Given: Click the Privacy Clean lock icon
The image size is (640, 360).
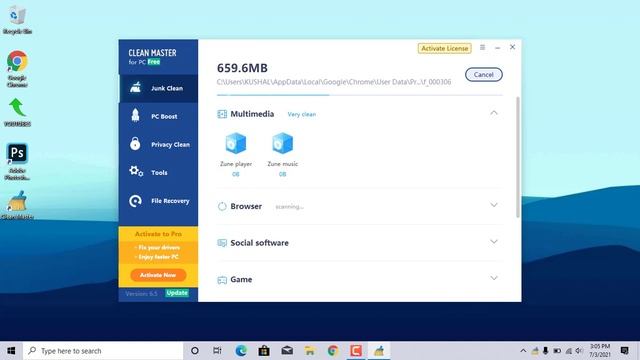Looking at the screenshot, I should [135, 144].
